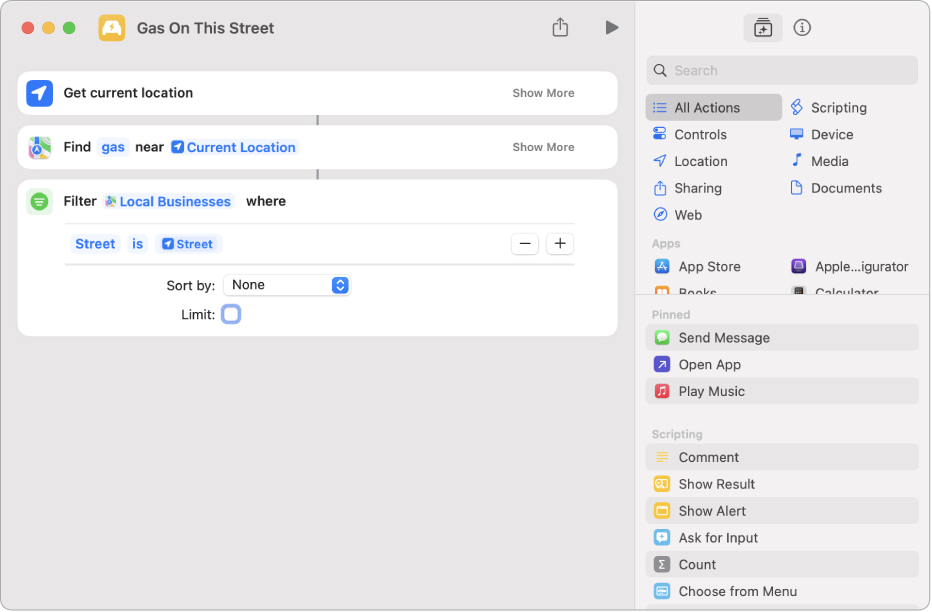Open the action library panel icon
932x612 pixels.
tap(763, 28)
